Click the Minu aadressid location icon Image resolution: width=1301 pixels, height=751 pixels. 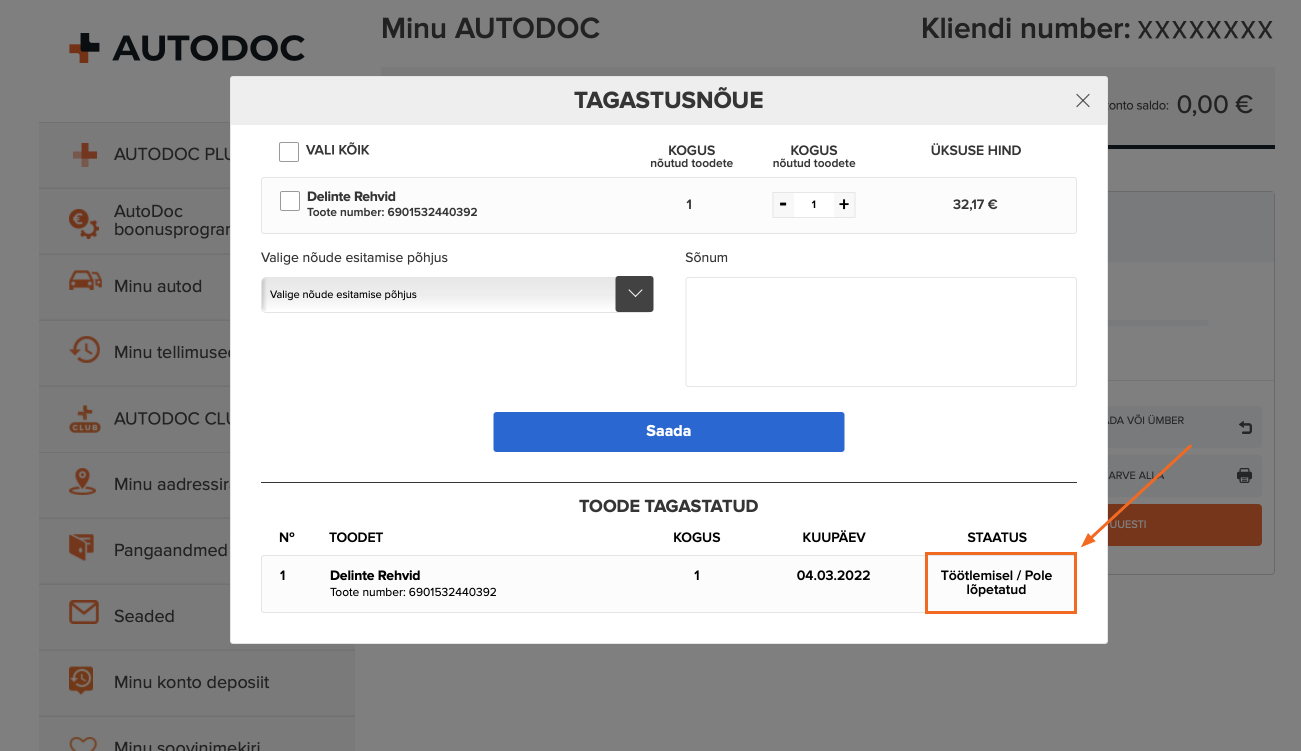84,484
